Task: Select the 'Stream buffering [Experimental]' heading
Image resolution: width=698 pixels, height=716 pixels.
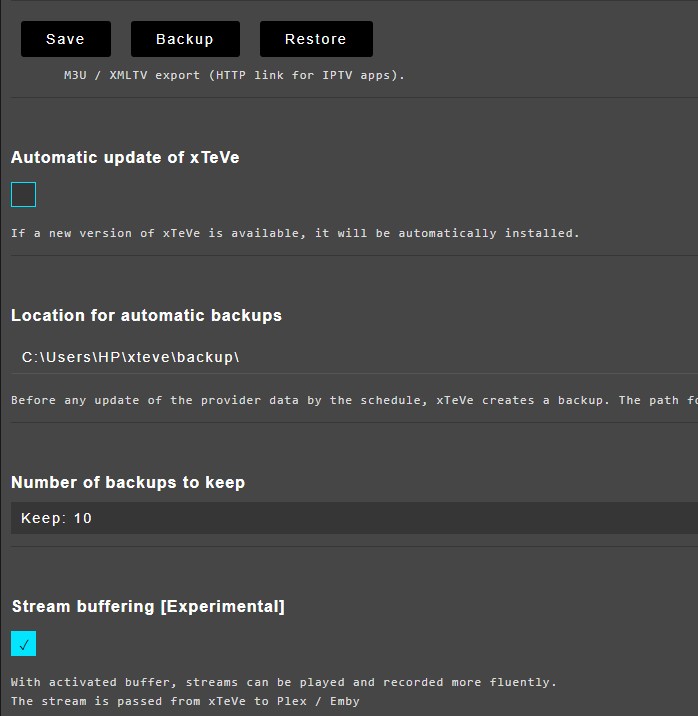Action: click(148, 606)
